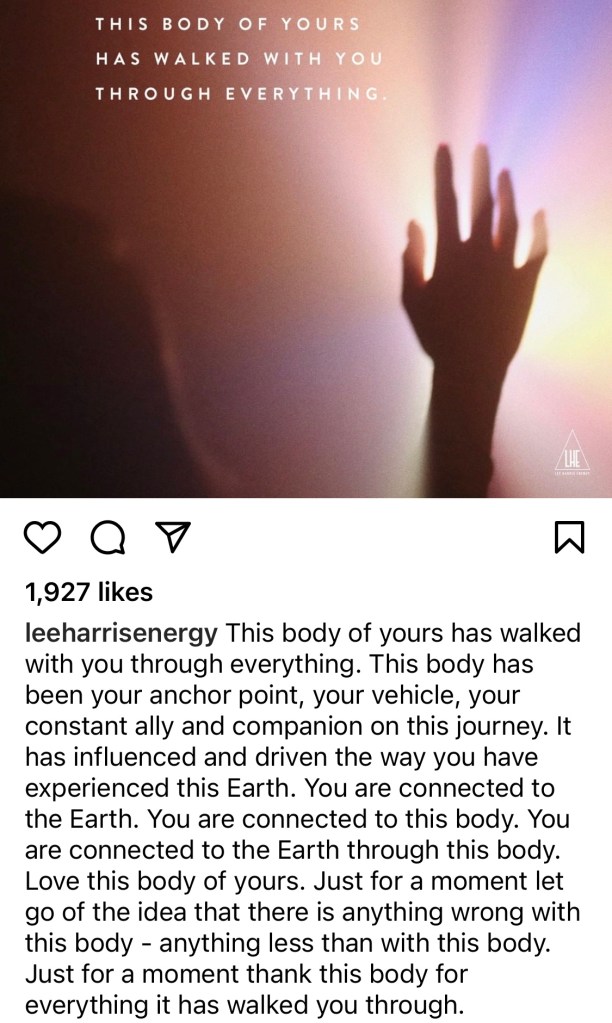Screen dimensions: 612x1023
Task: Click the 'go of the idea that' caption line
Action: pos(302,913)
